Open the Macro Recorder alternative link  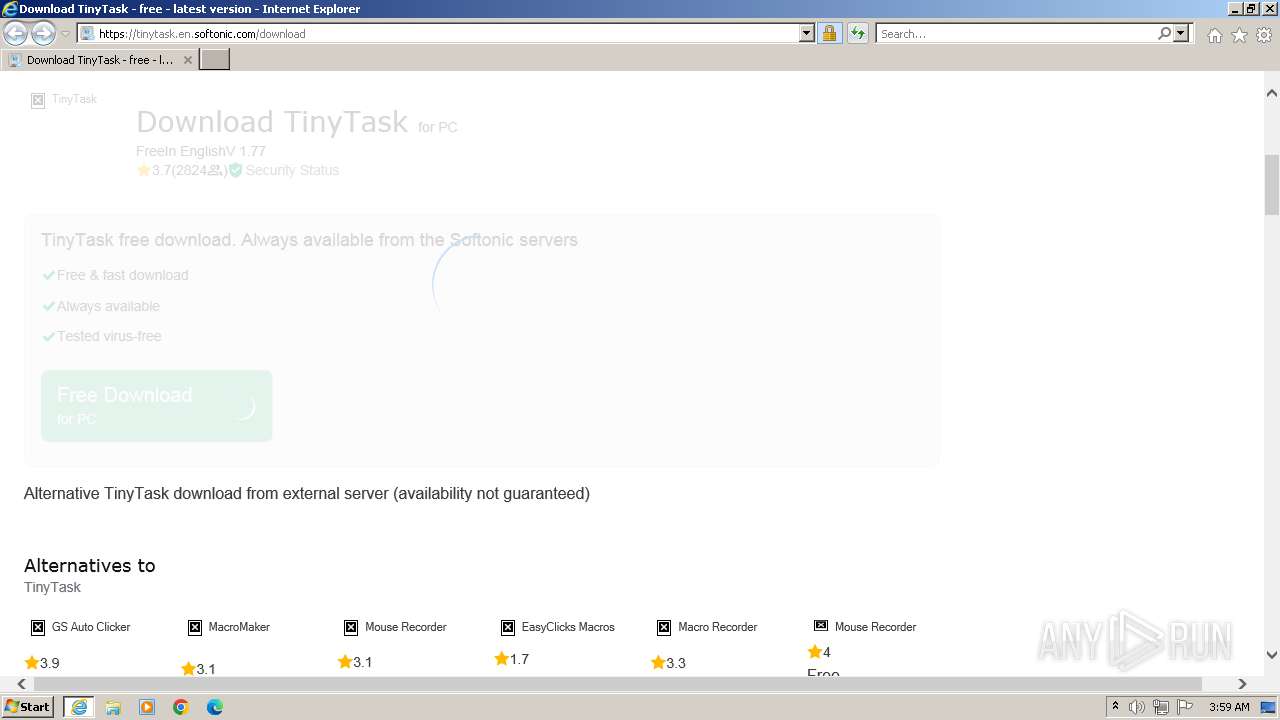point(717,627)
